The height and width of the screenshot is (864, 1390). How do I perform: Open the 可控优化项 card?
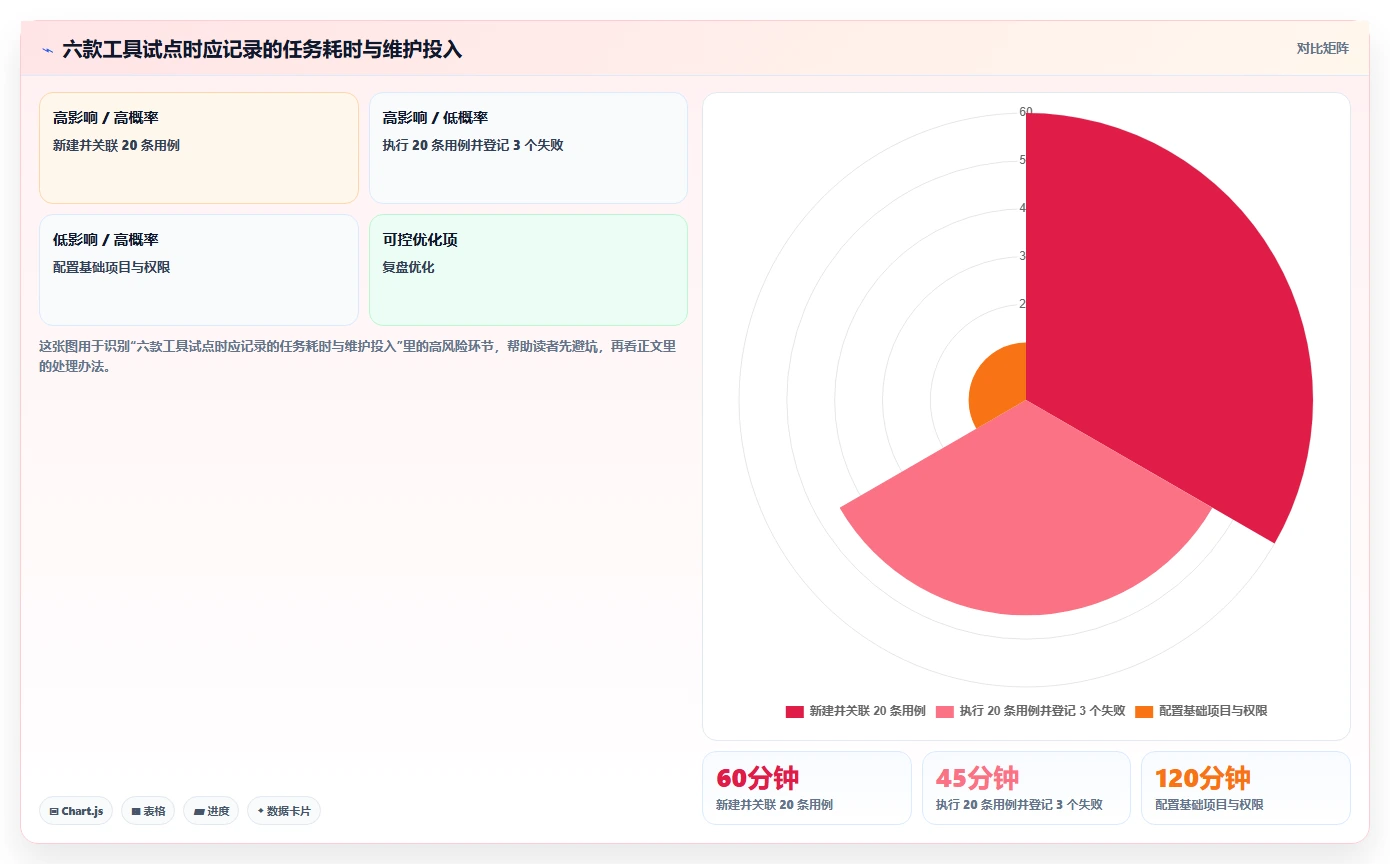[528, 270]
